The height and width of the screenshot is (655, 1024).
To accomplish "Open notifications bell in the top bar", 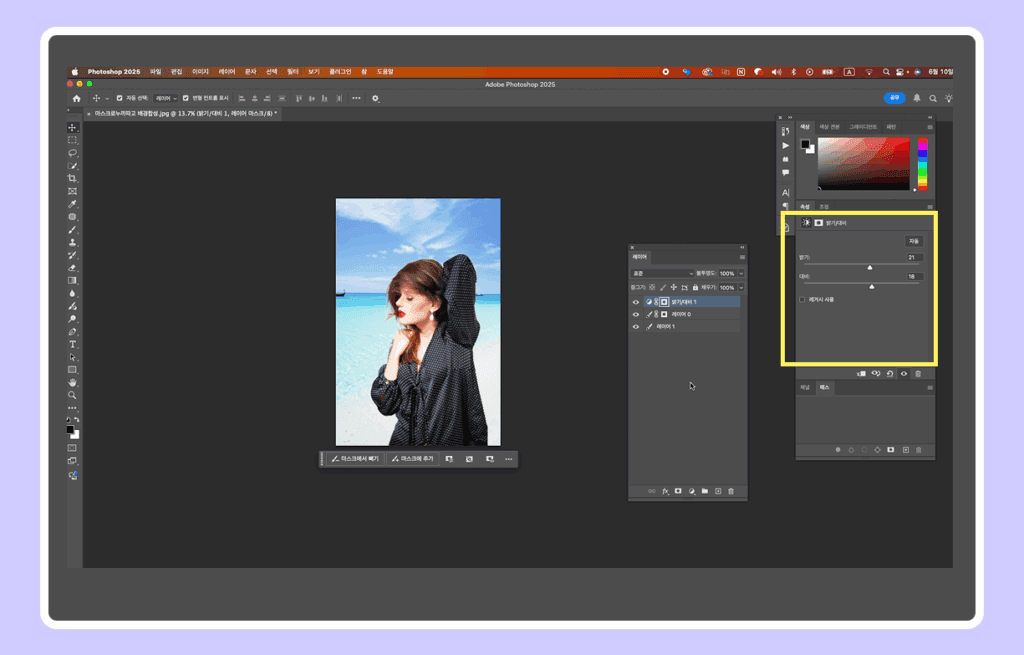I will pyautogui.click(x=917, y=98).
